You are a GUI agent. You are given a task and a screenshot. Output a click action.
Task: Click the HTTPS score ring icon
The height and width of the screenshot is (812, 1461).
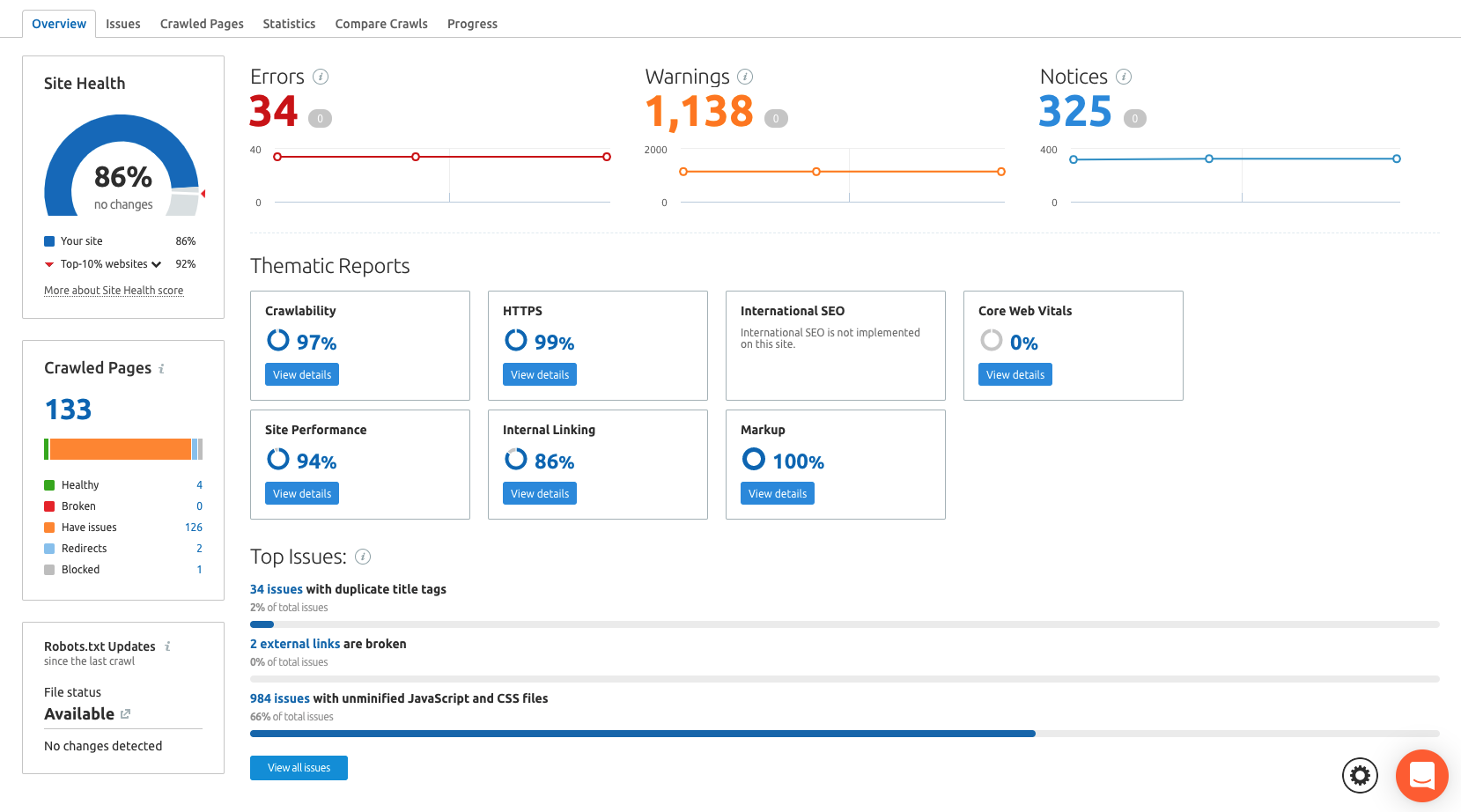[x=516, y=340]
